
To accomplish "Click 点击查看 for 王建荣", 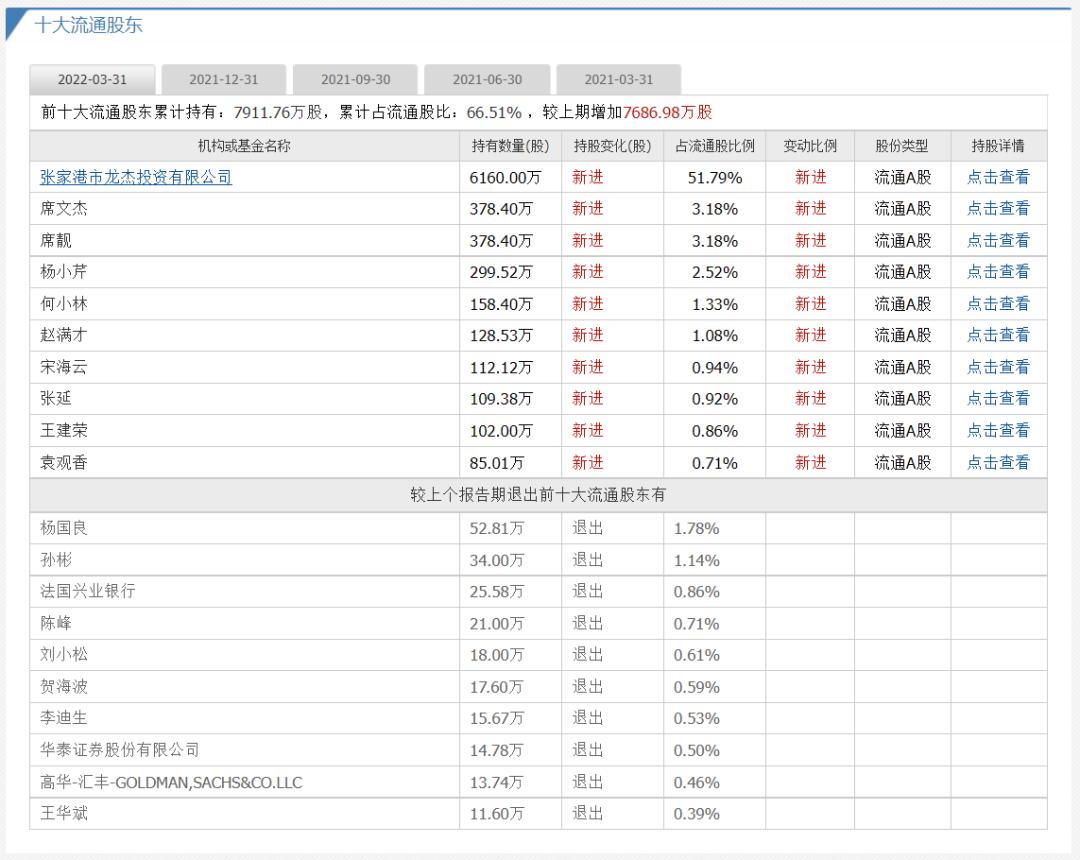I will point(997,431).
